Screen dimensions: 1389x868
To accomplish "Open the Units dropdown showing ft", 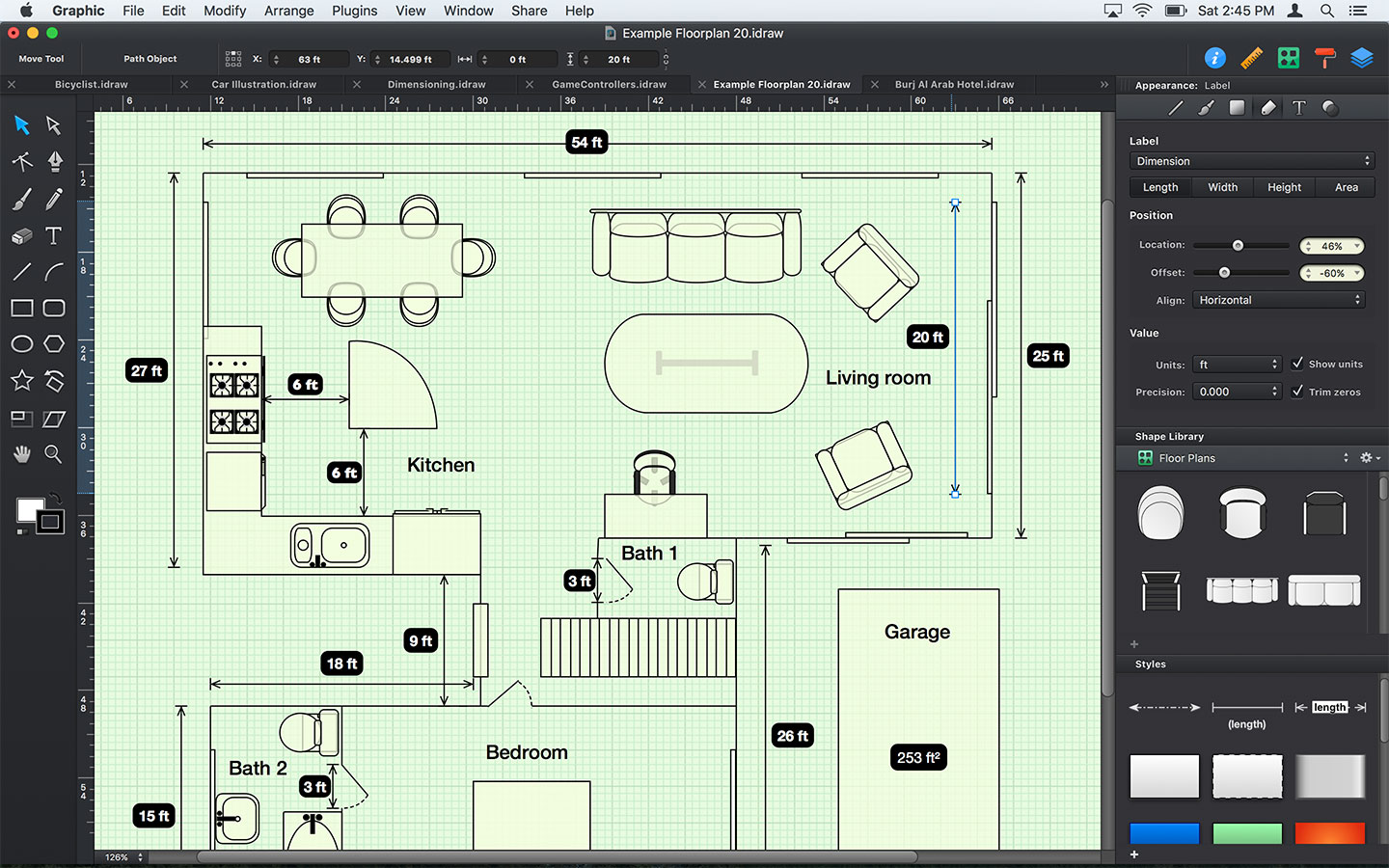I will 1237,364.
